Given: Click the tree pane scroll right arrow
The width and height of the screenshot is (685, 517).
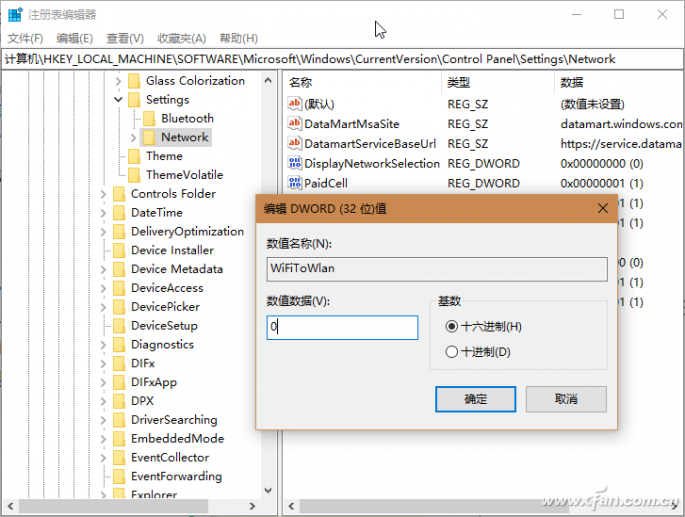Looking at the screenshot, I should 252,506.
